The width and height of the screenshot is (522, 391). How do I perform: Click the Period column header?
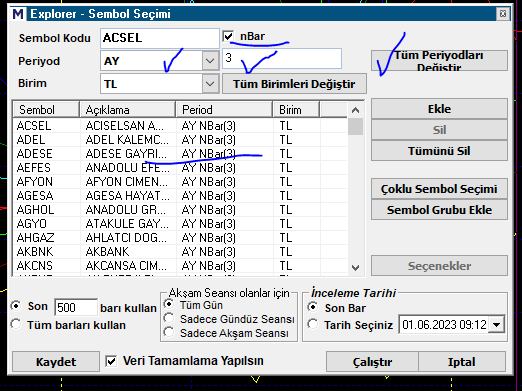[224, 110]
